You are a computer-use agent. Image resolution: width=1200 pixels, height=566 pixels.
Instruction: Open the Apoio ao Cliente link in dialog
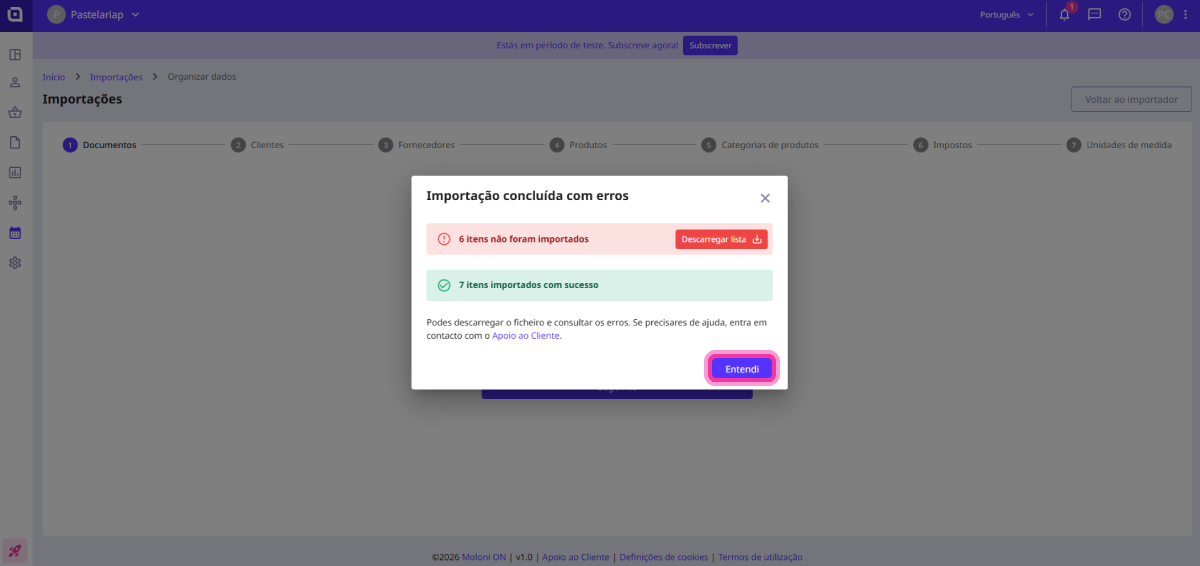526,336
